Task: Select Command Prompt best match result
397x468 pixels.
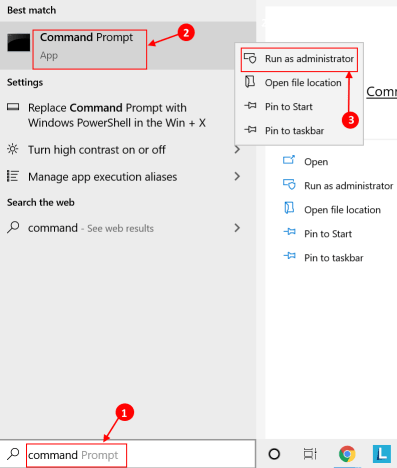Action: 128,46
